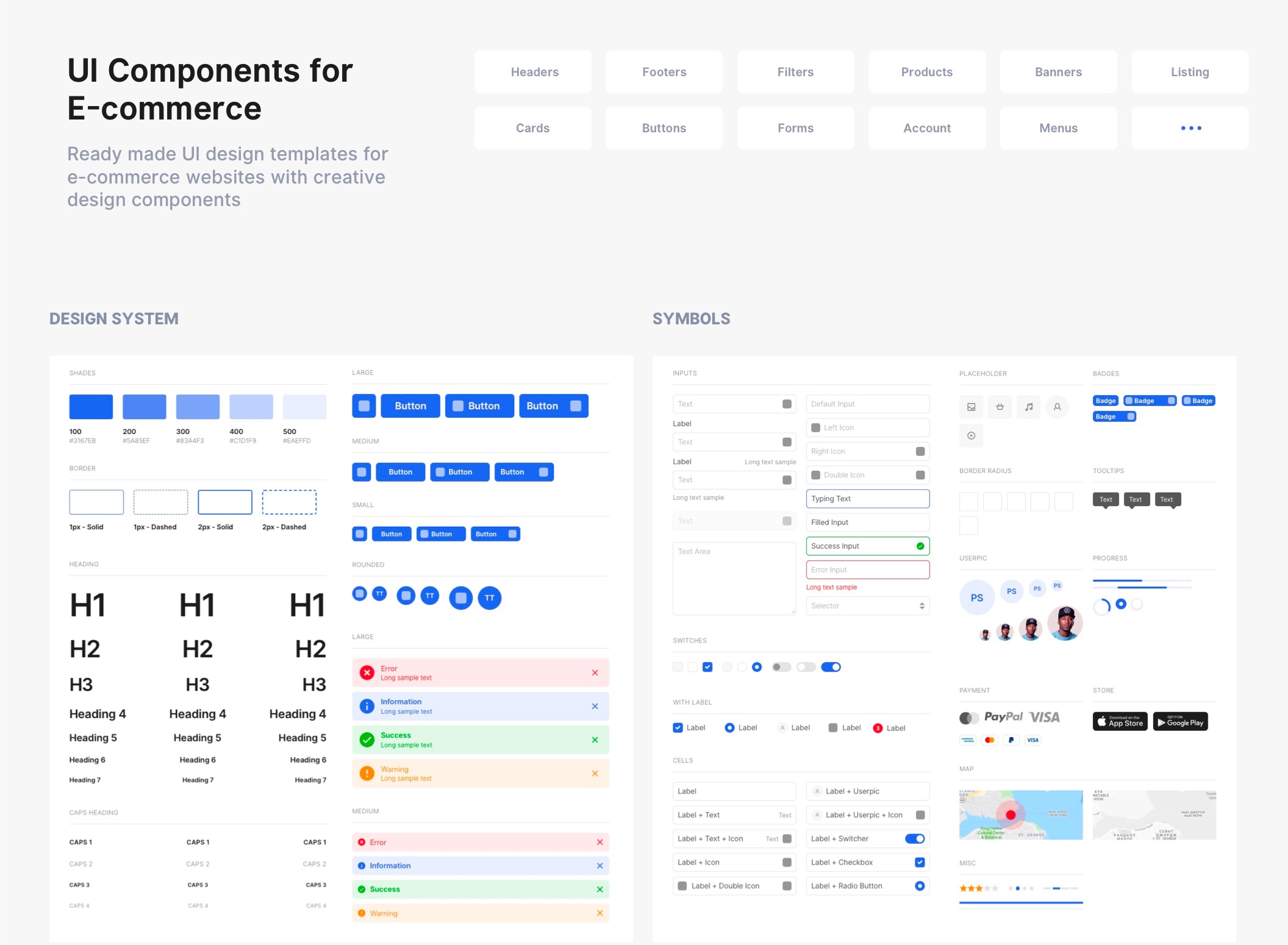
Task: Expand the more options menu with ellipsis
Action: click(x=1191, y=128)
